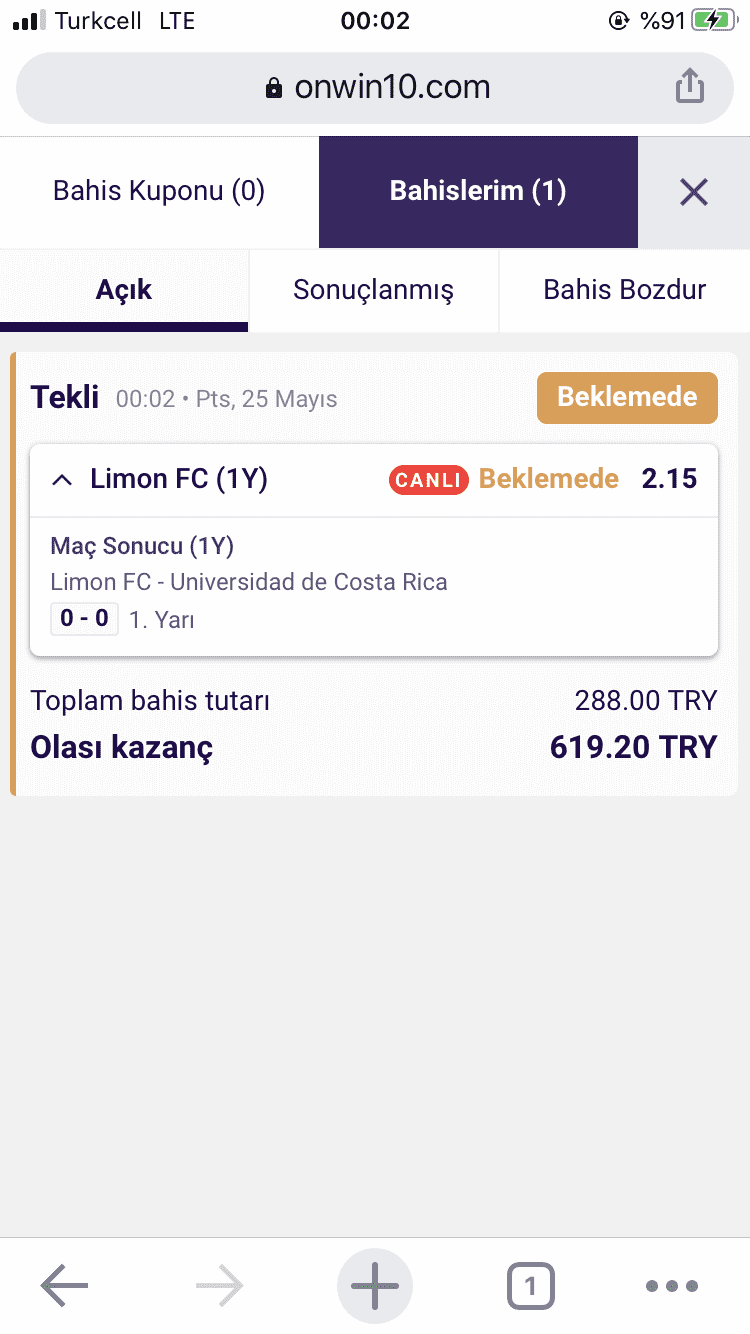Show the Sonuçlanmış bets tab
The height and width of the screenshot is (1334, 750).
(373, 290)
